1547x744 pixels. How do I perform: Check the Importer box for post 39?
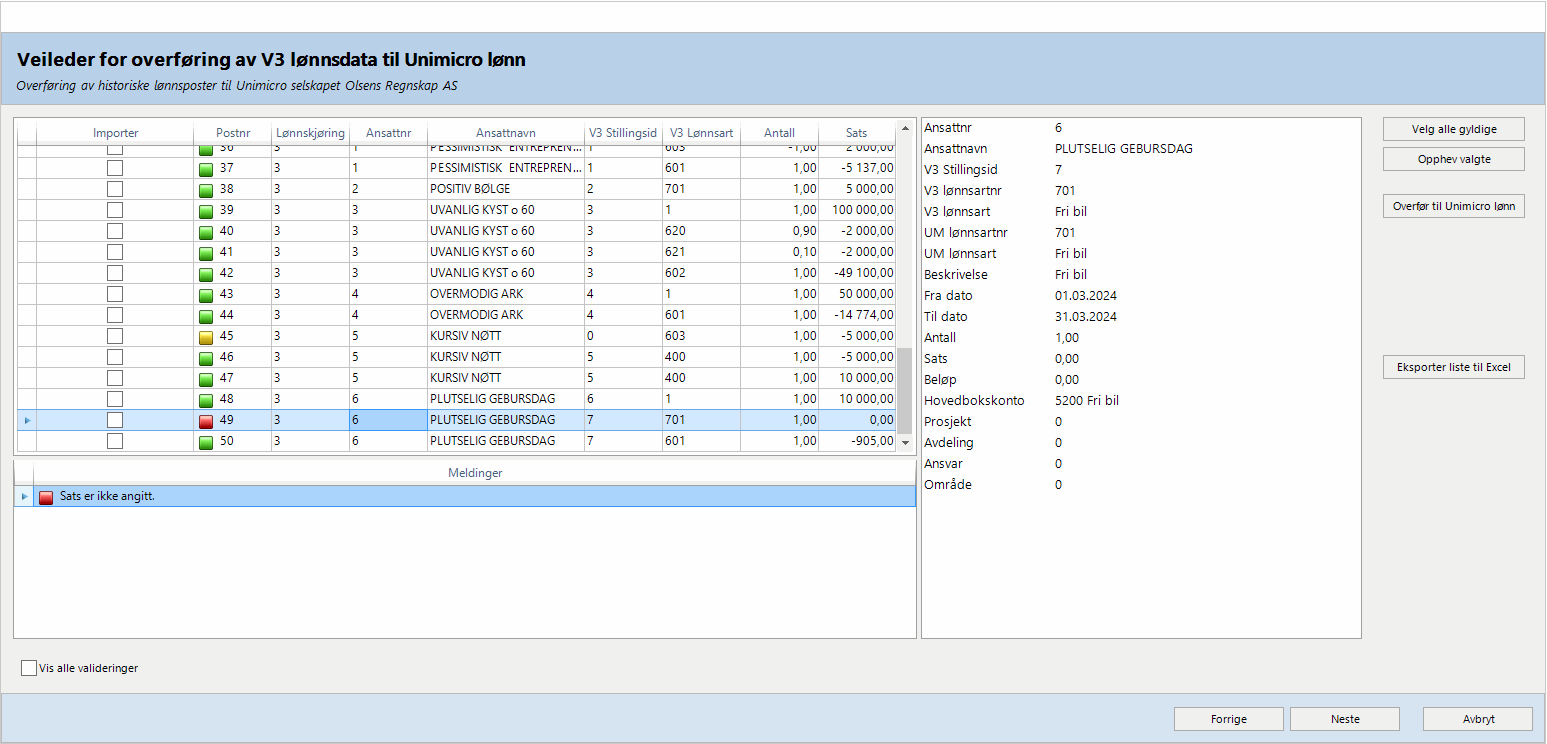click(115, 210)
